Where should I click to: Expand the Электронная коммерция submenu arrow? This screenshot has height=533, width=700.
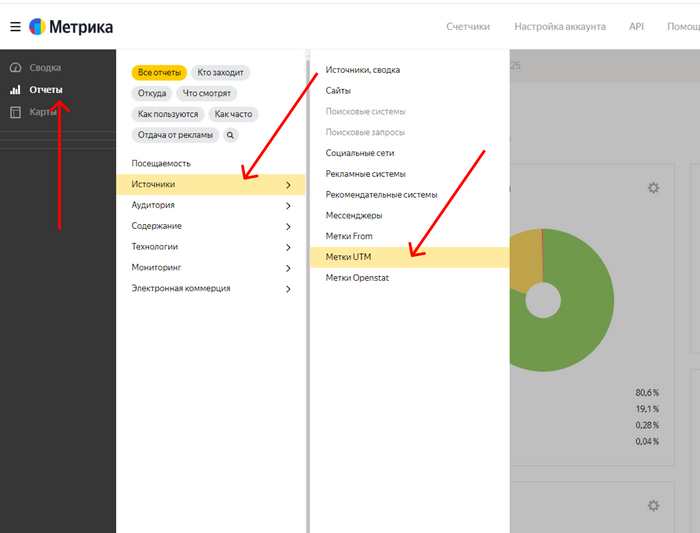[x=288, y=289]
